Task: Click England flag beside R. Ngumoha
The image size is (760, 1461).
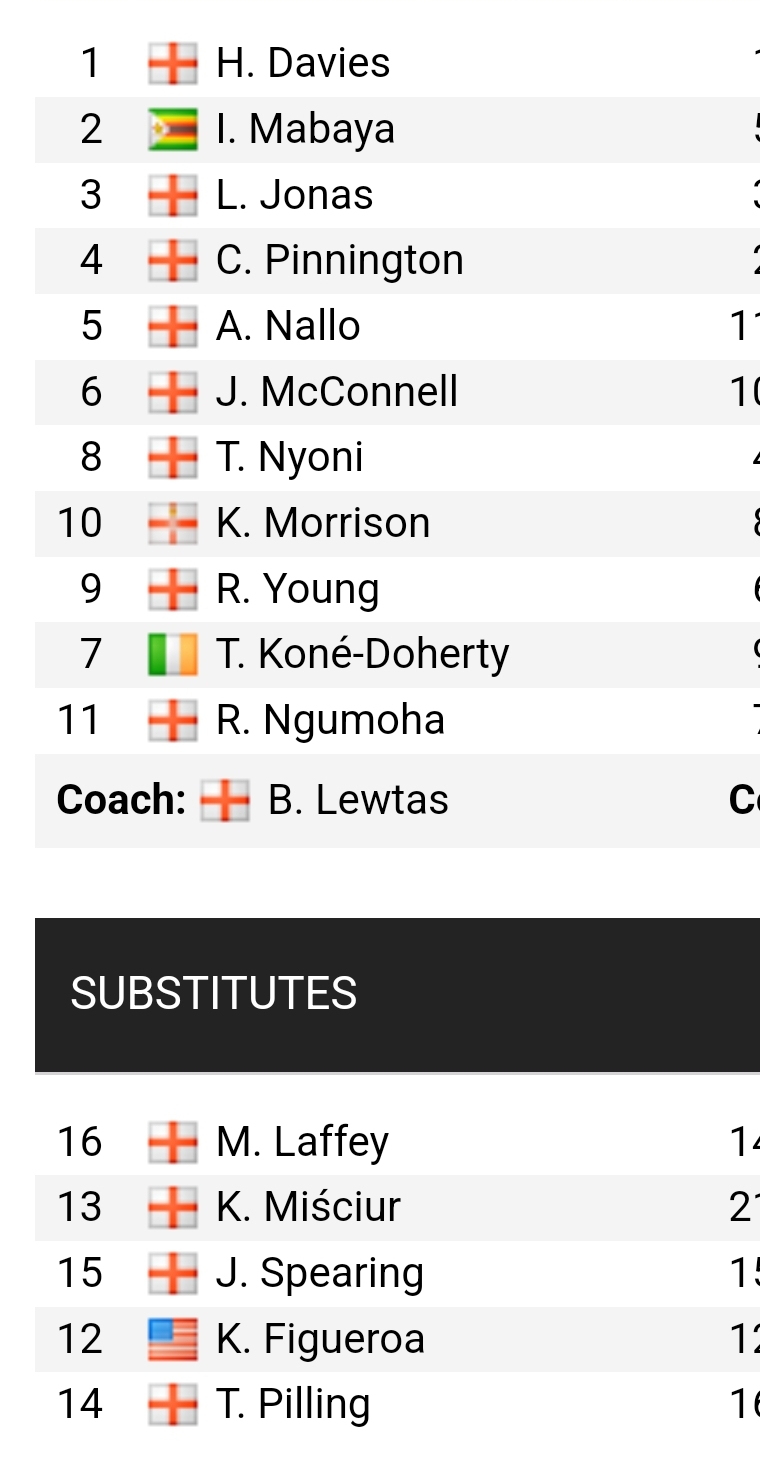Action: [x=172, y=721]
